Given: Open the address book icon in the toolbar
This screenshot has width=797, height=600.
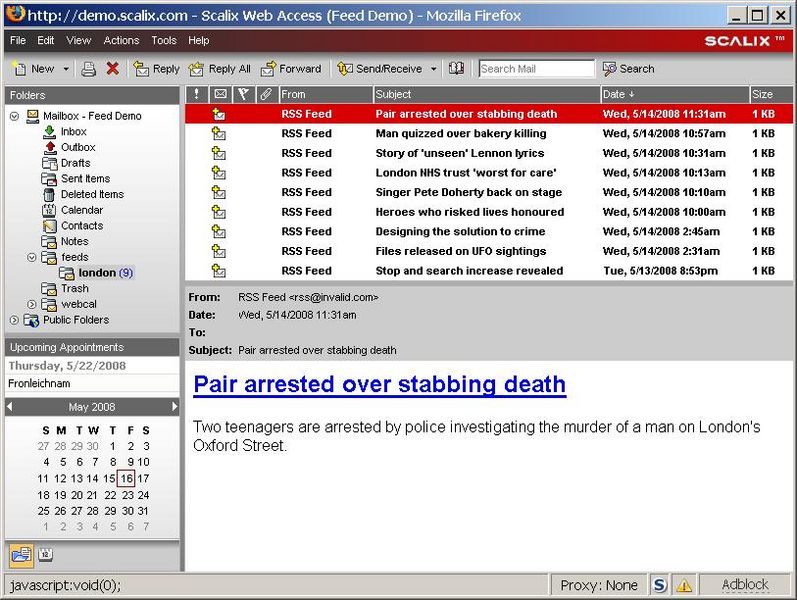Looking at the screenshot, I should pos(456,69).
